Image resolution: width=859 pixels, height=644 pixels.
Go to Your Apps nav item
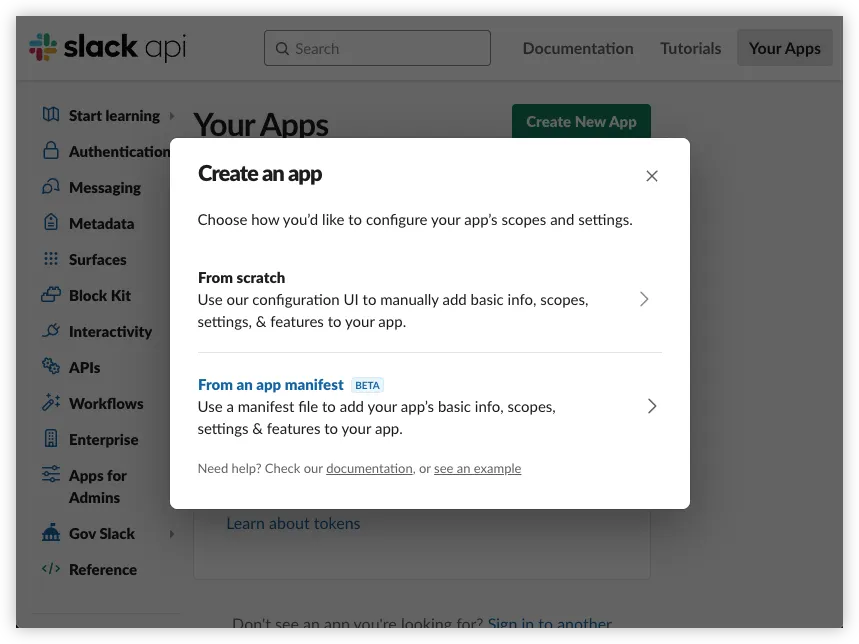coord(784,48)
